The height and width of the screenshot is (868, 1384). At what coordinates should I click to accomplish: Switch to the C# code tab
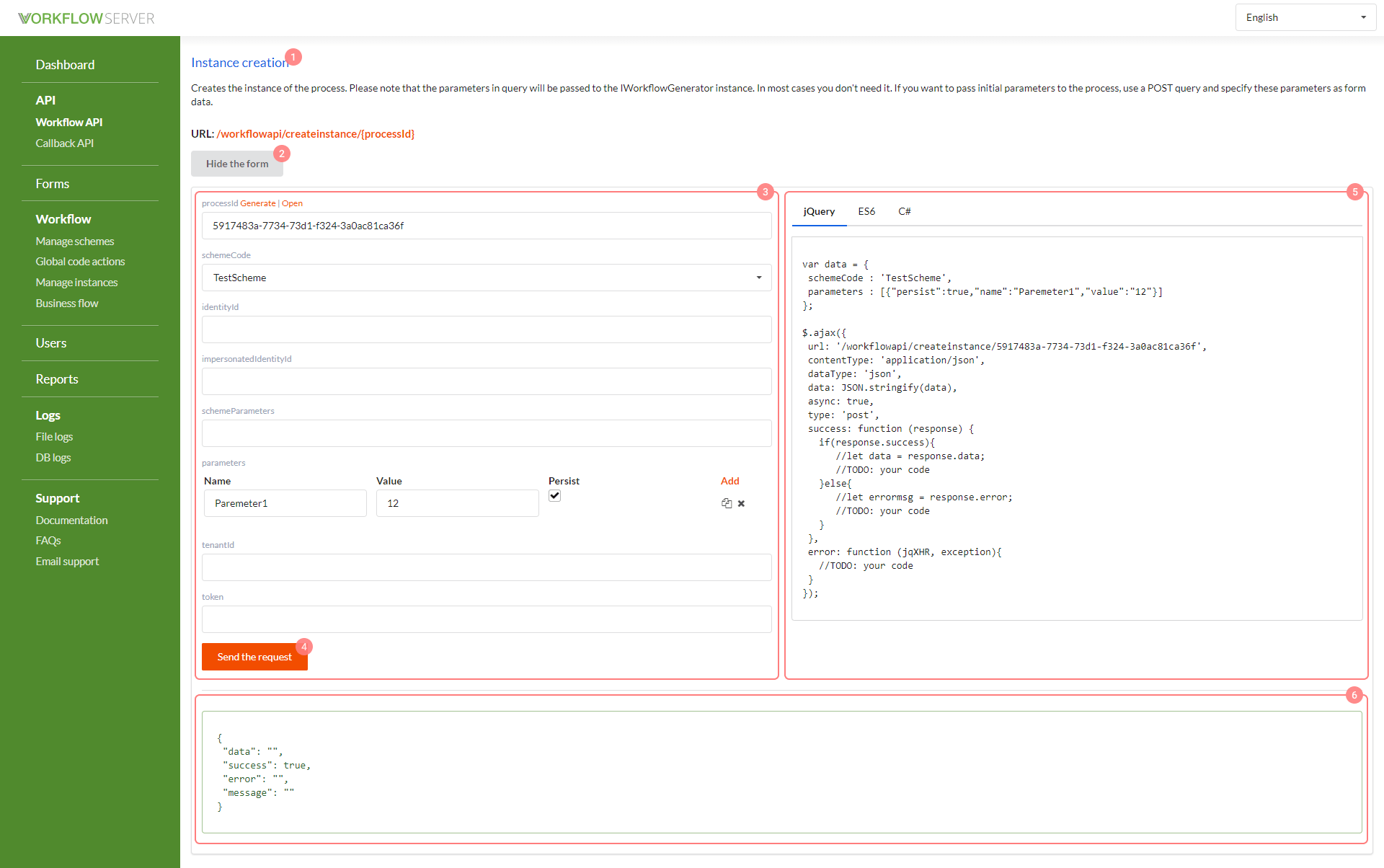coord(904,211)
